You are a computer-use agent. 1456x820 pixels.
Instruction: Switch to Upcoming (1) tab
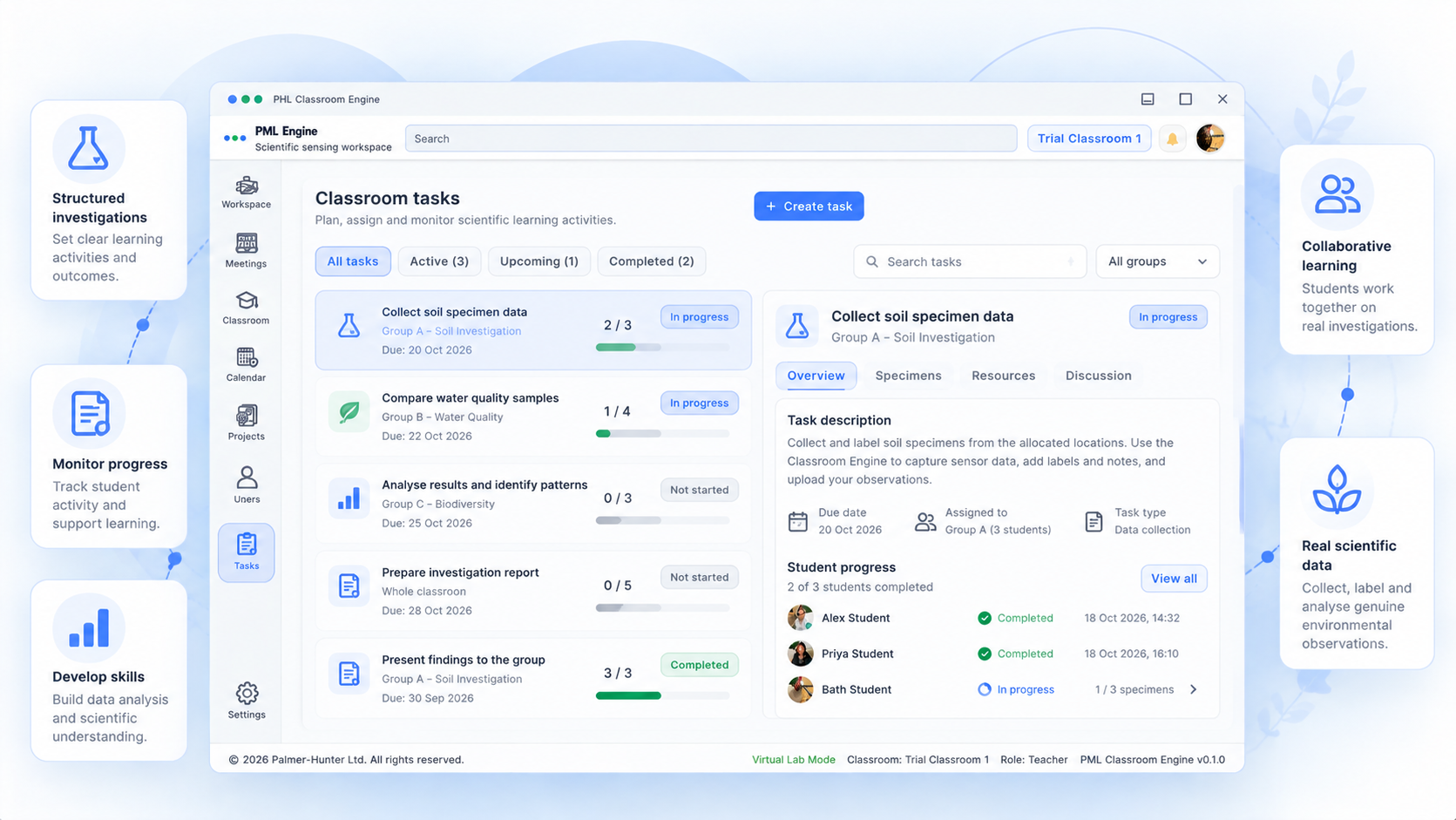click(x=539, y=261)
